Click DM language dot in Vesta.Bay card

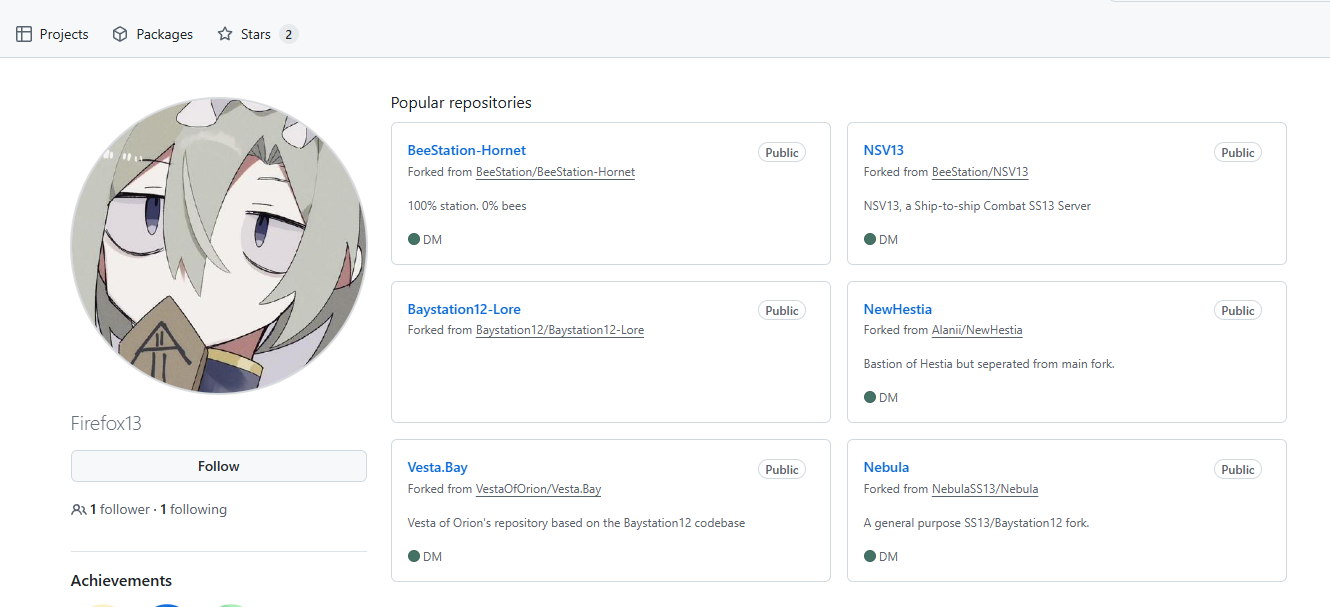(x=414, y=556)
